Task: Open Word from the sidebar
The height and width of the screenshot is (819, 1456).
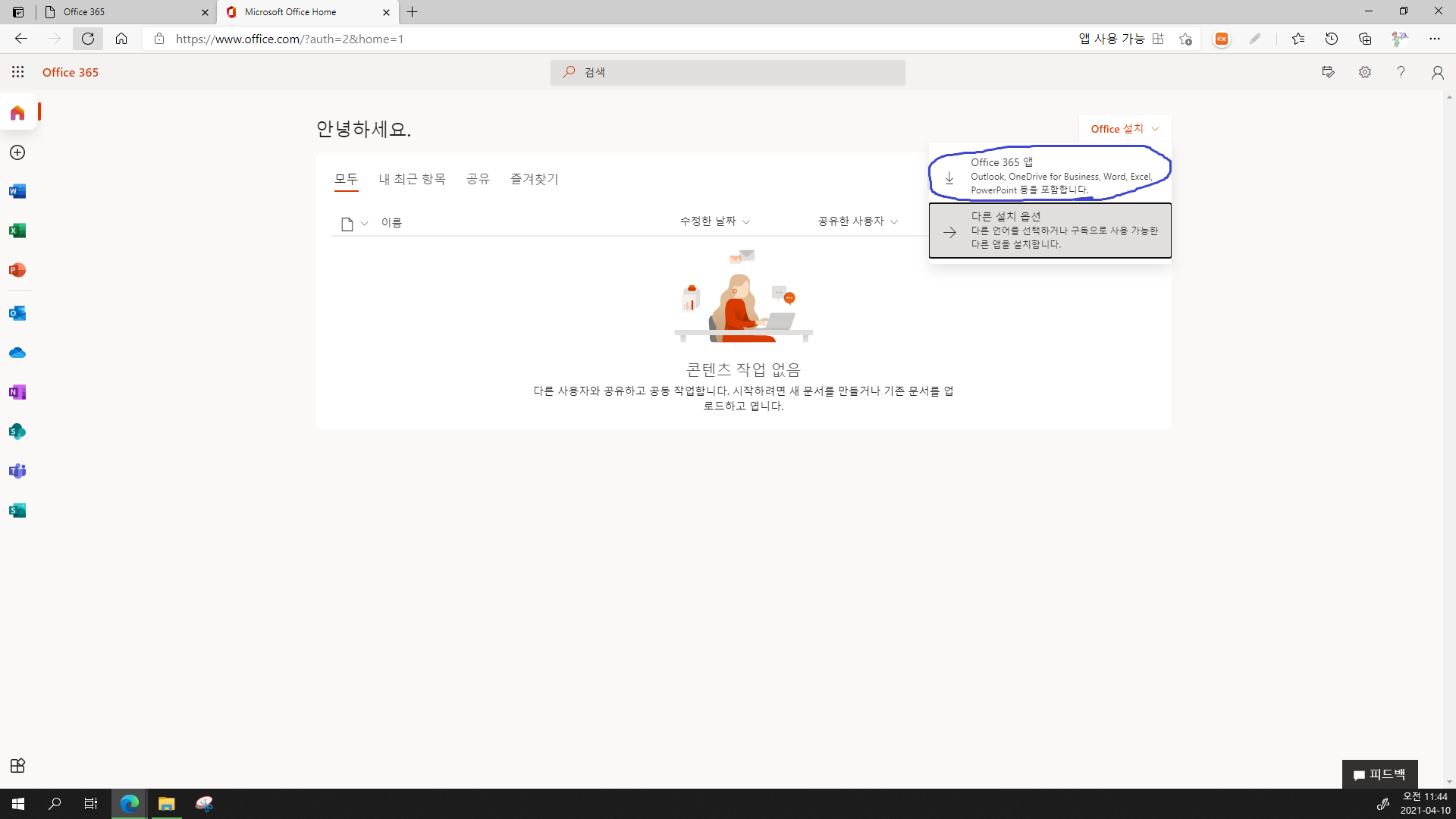Action: pos(17,192)
